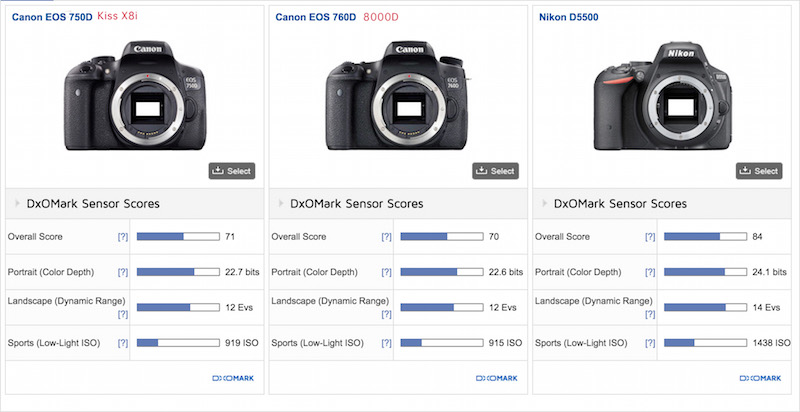The image size is (800, 412).
Task: Open the Nikon D5500 title link
Action: tap(568, 17)
